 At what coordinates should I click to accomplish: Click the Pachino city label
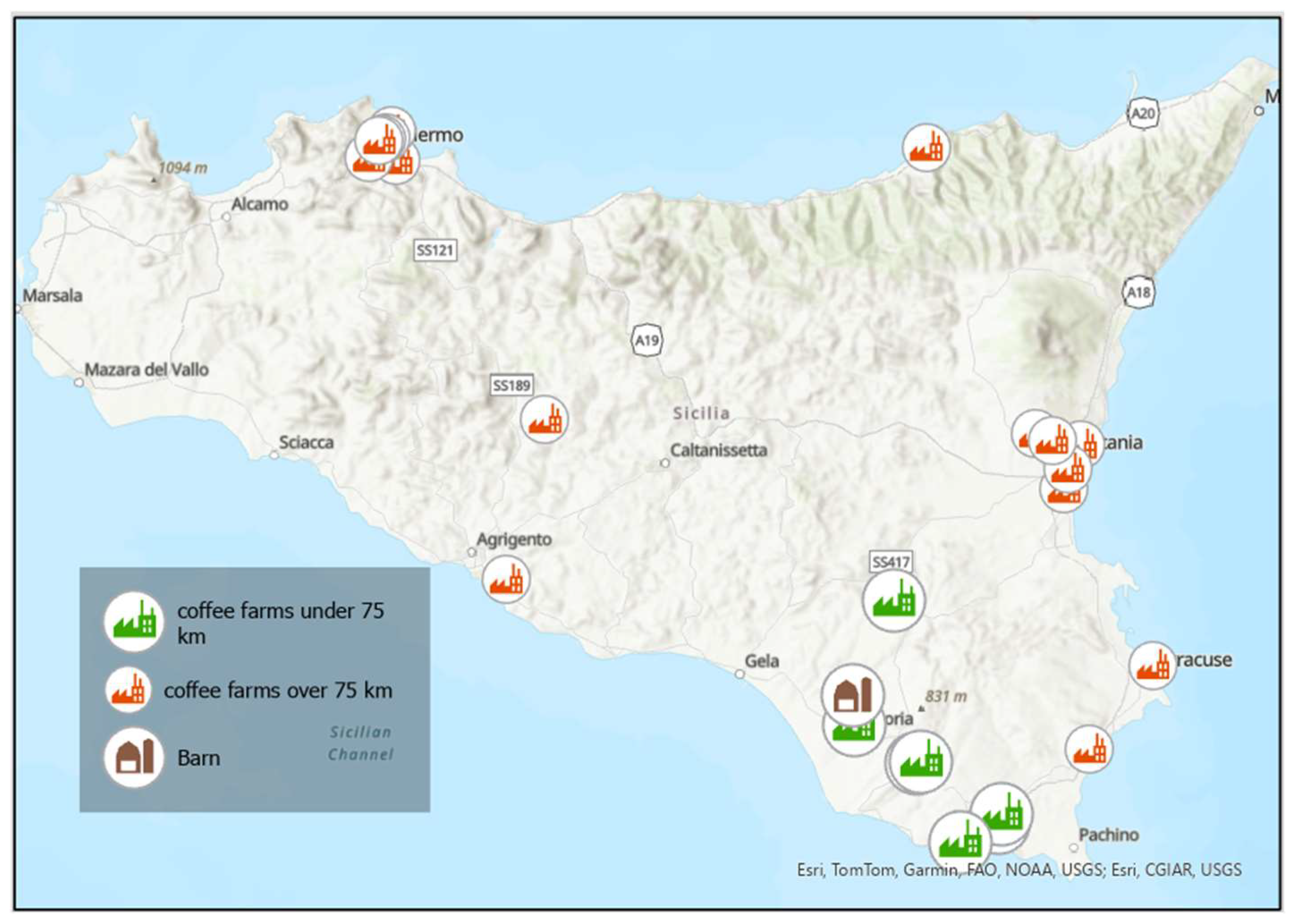click(1109, 835)
